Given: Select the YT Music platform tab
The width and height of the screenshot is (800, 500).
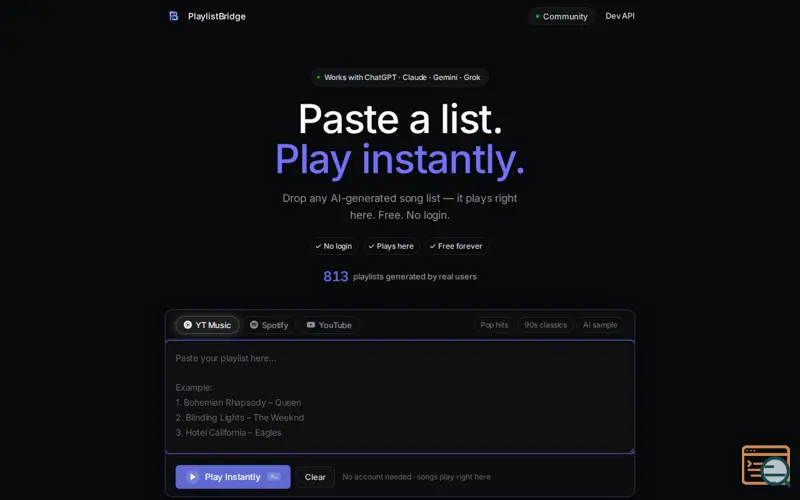Looking at the screenshot, I should [207, 325].
